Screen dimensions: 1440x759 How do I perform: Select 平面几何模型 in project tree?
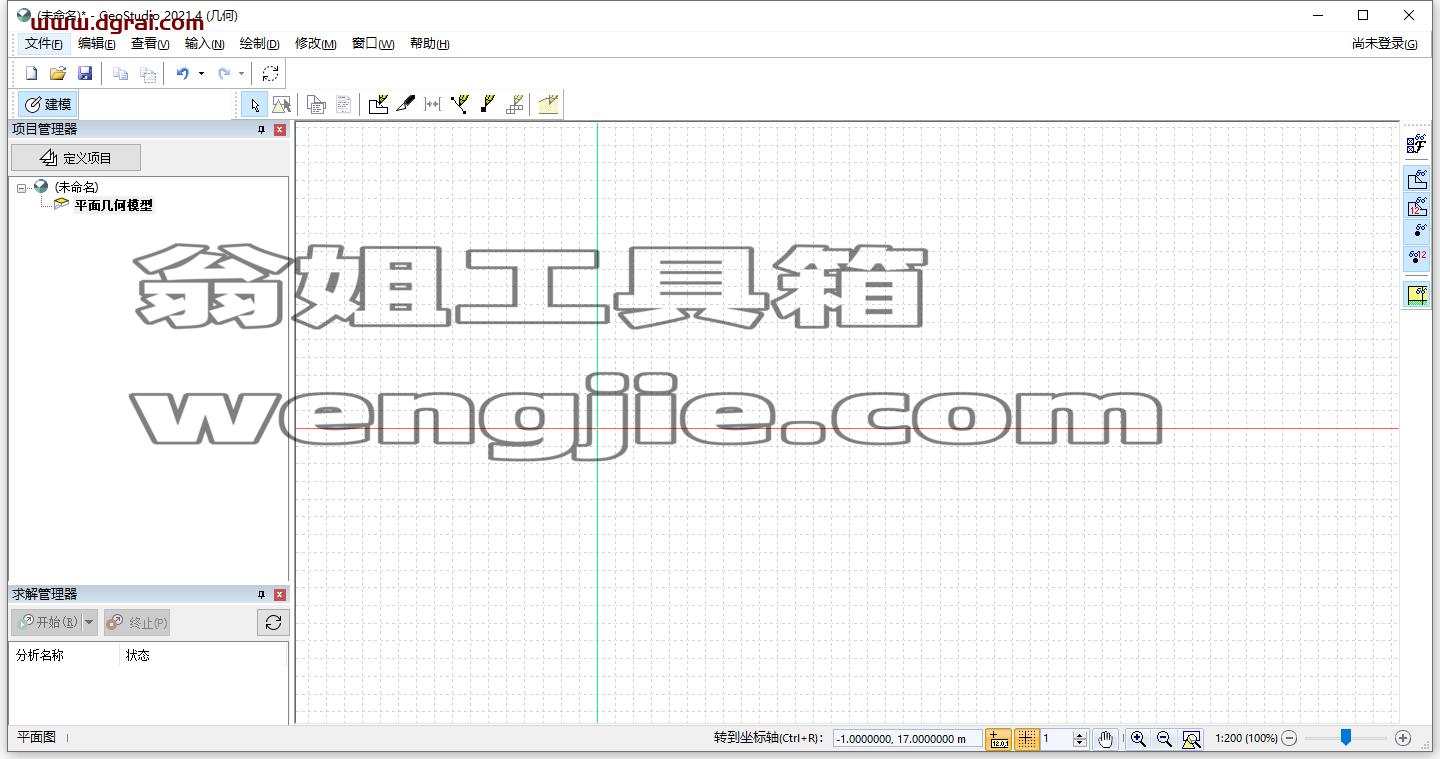tap(113, 205)
